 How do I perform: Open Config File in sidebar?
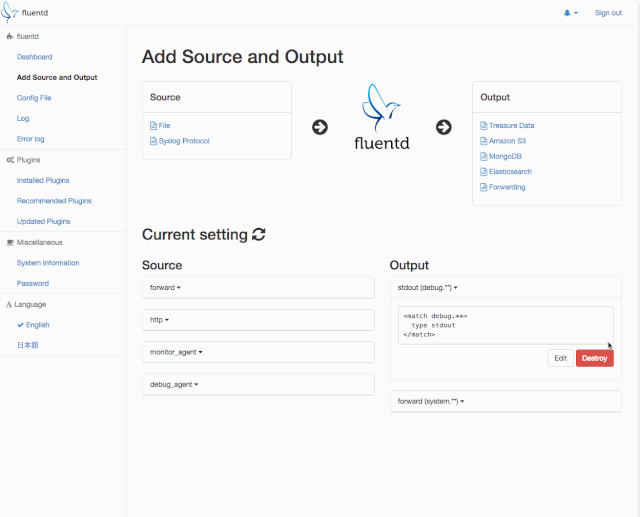[x=34, y=98]
